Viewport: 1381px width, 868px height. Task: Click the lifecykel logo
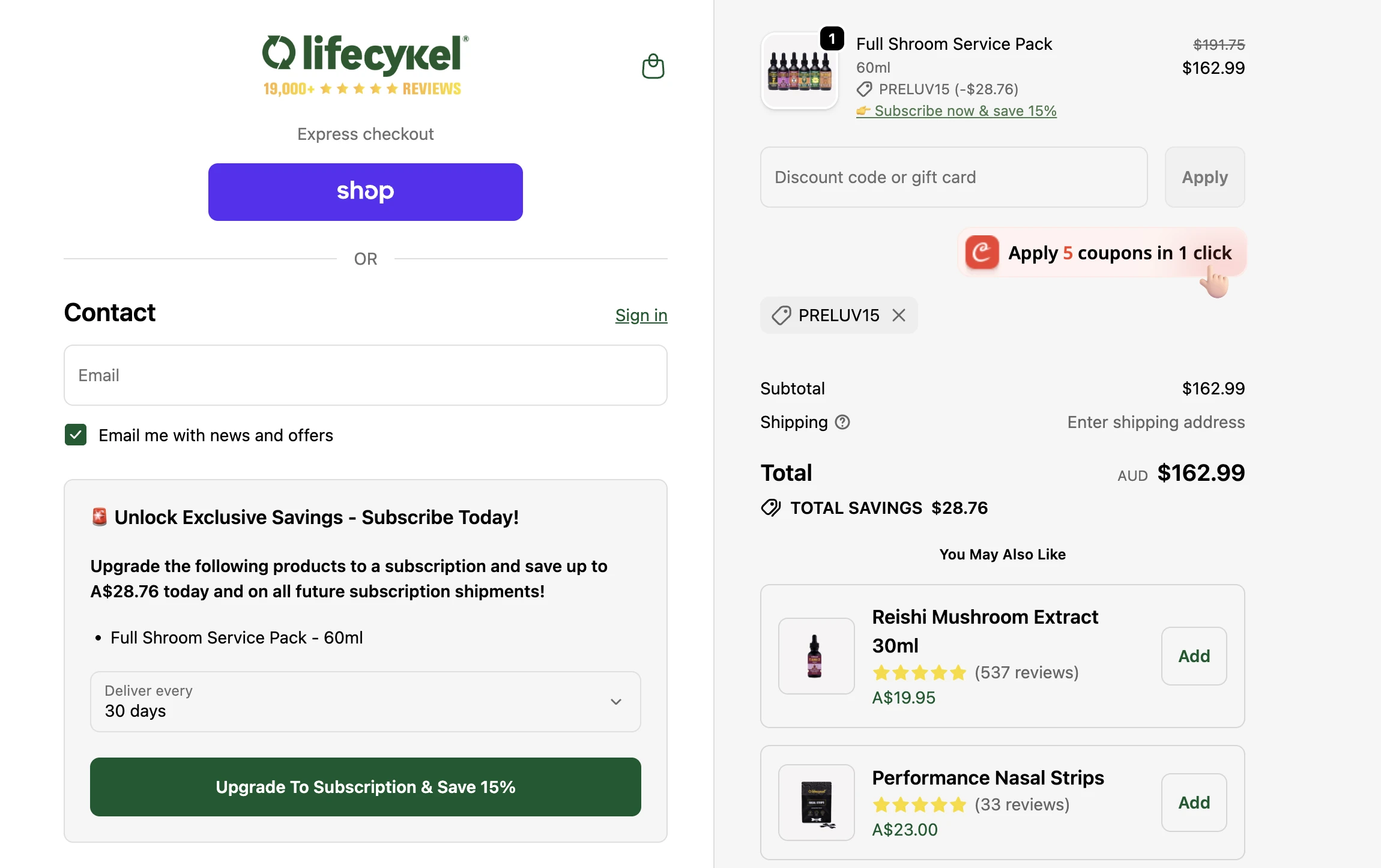[365, 55]
